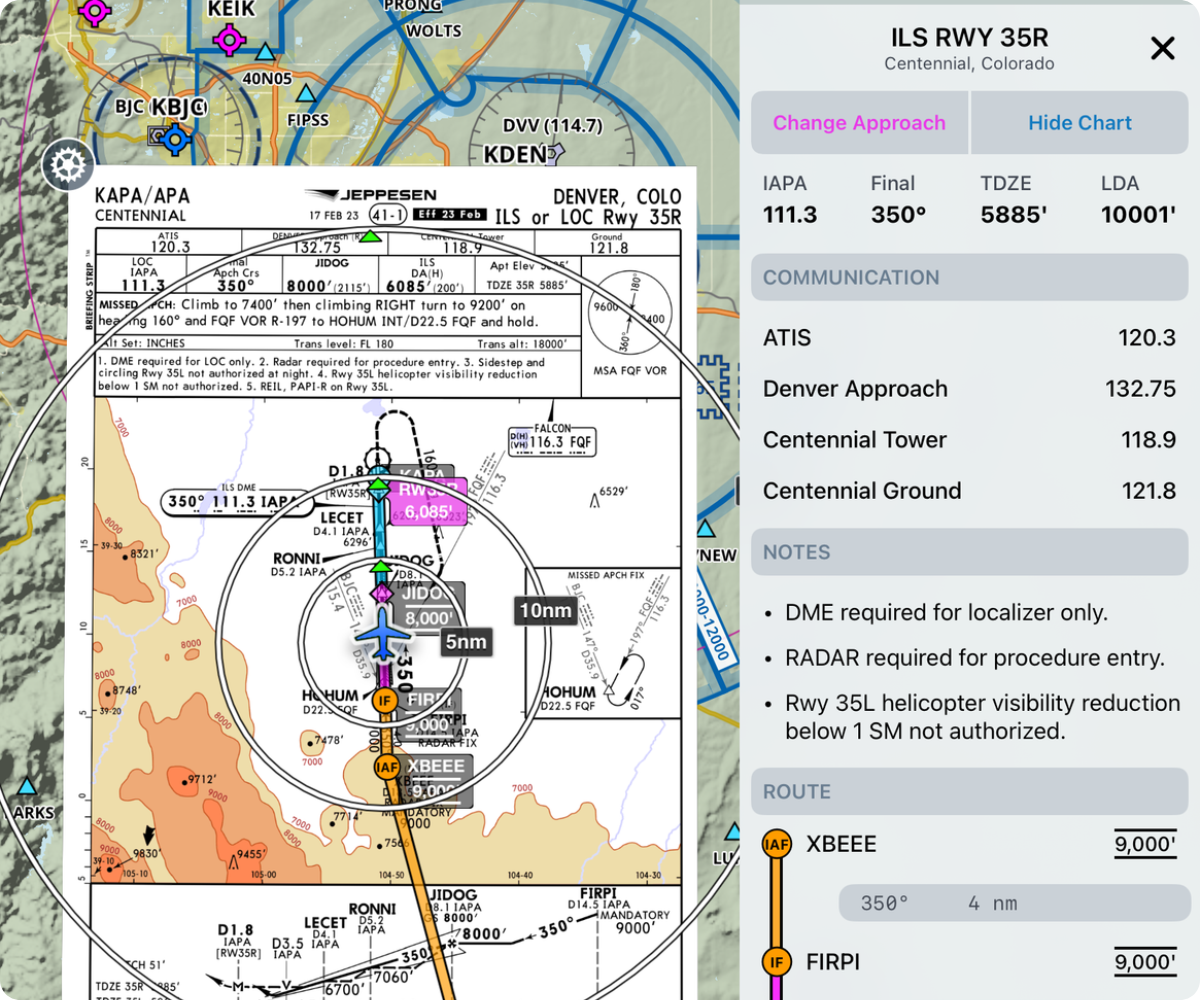Click the helicopter visibility reduction note
The image size is (1200, 1000).
tap(982, 717)
